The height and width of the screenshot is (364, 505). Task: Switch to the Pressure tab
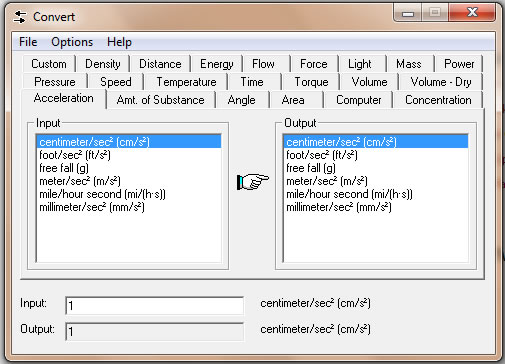pyautogui.click(x=55, y=82)
